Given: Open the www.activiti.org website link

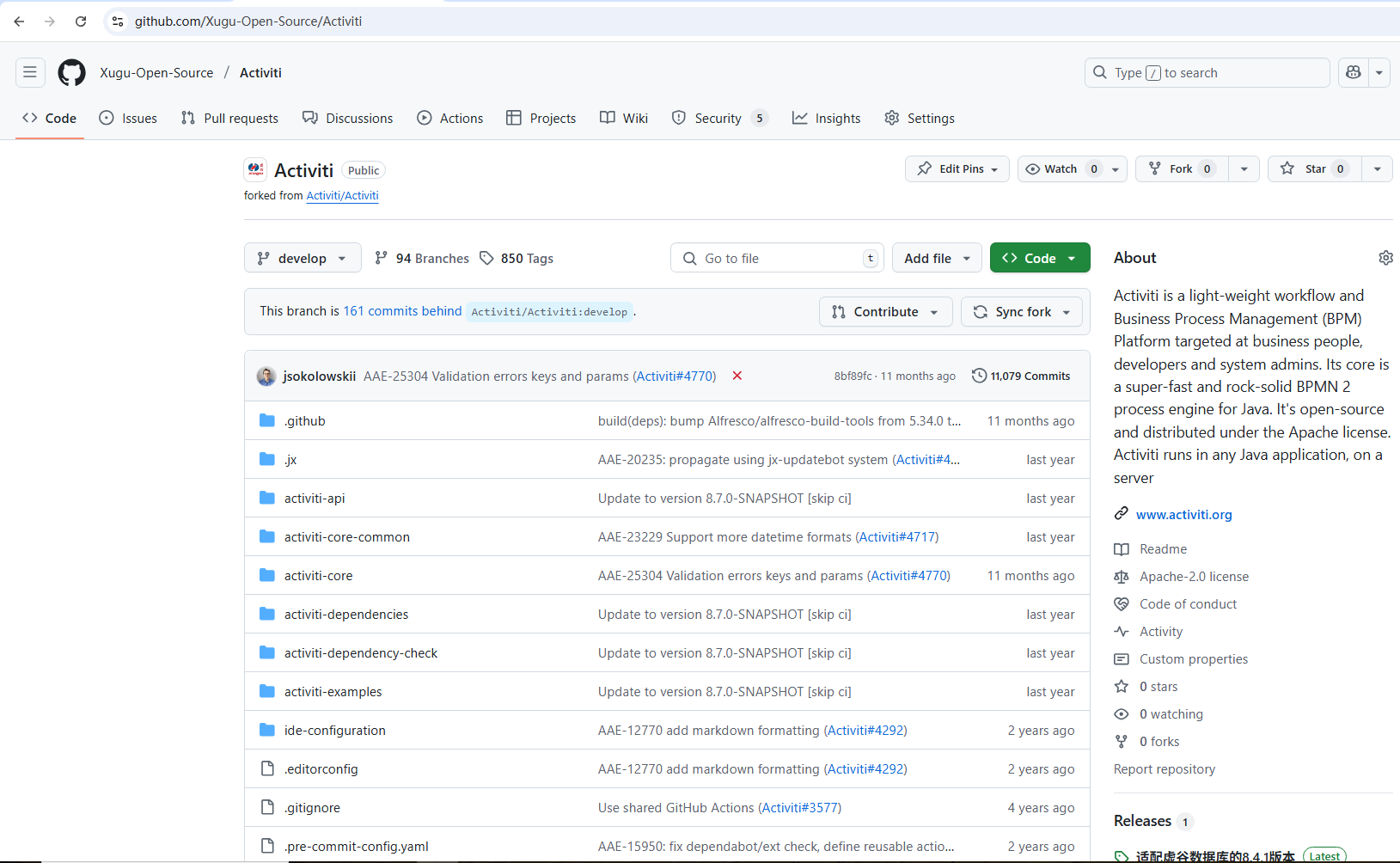Looking at the screenshot, I should tap(1183, 514).
